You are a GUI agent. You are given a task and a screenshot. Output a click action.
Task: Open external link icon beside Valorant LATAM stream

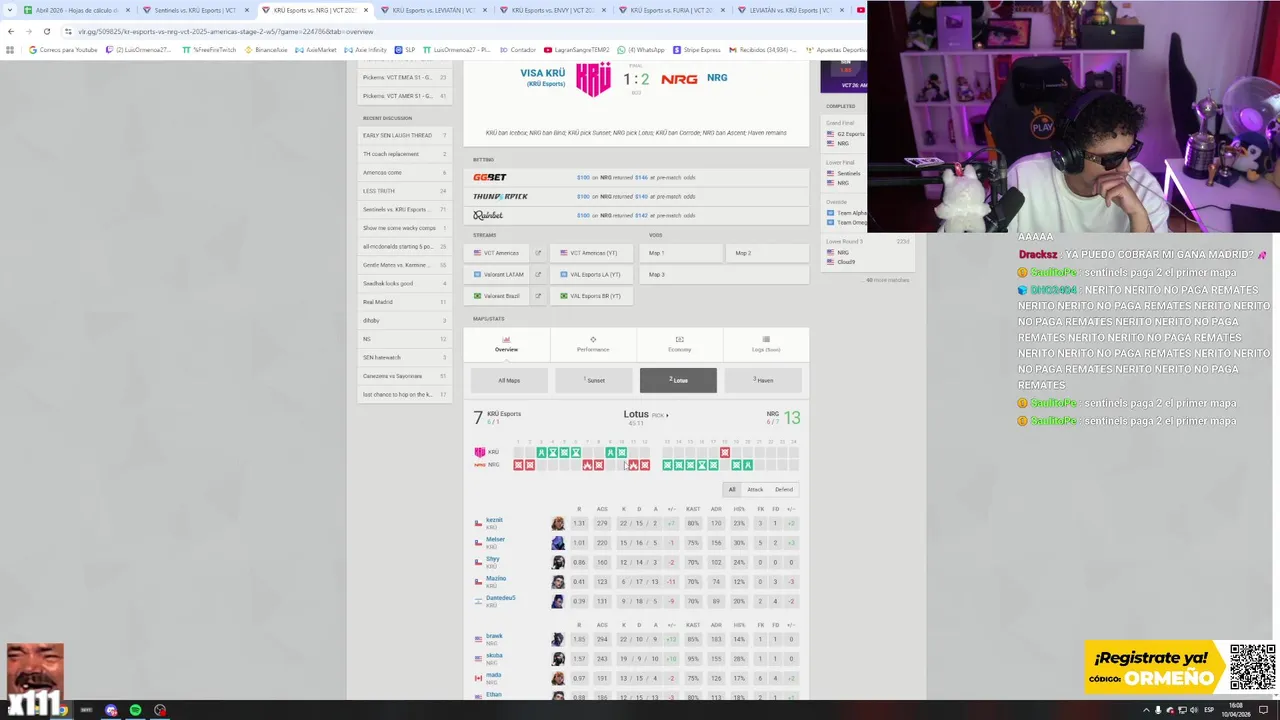pos(538,274)
